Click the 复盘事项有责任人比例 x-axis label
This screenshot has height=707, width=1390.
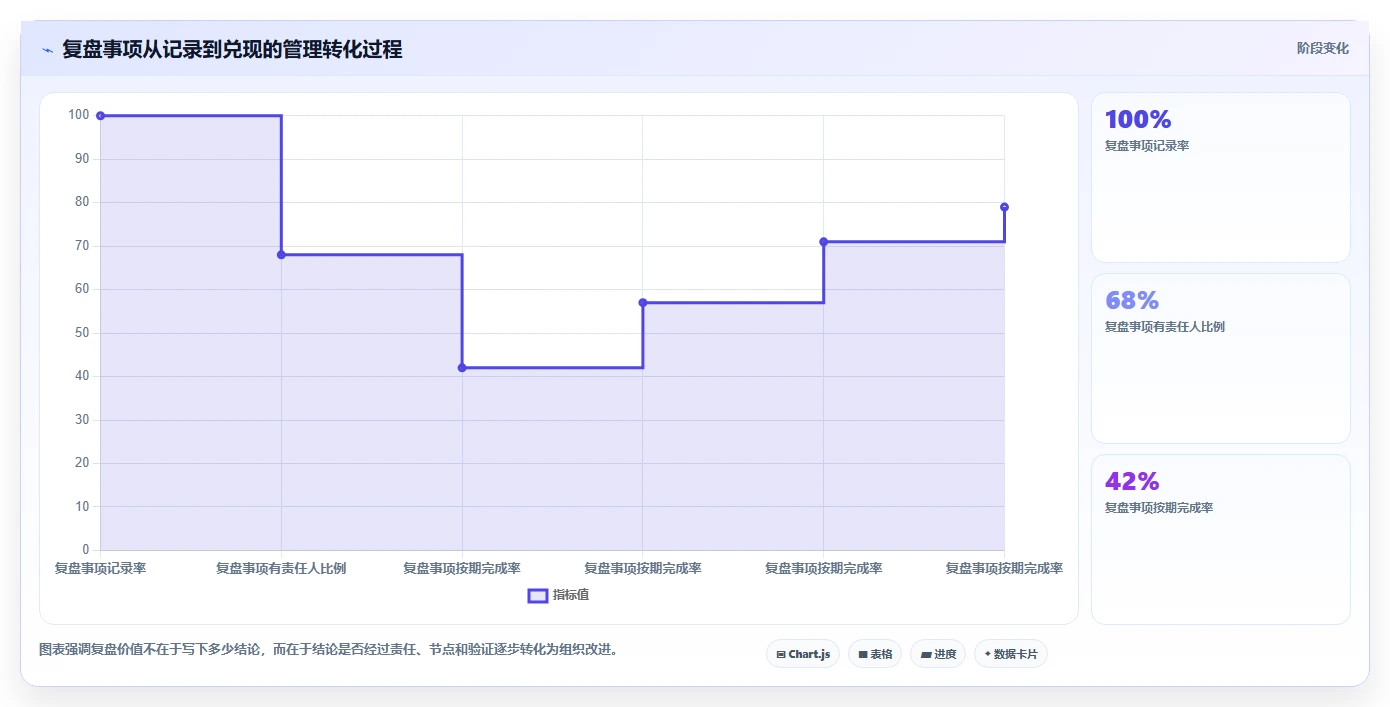281,568
